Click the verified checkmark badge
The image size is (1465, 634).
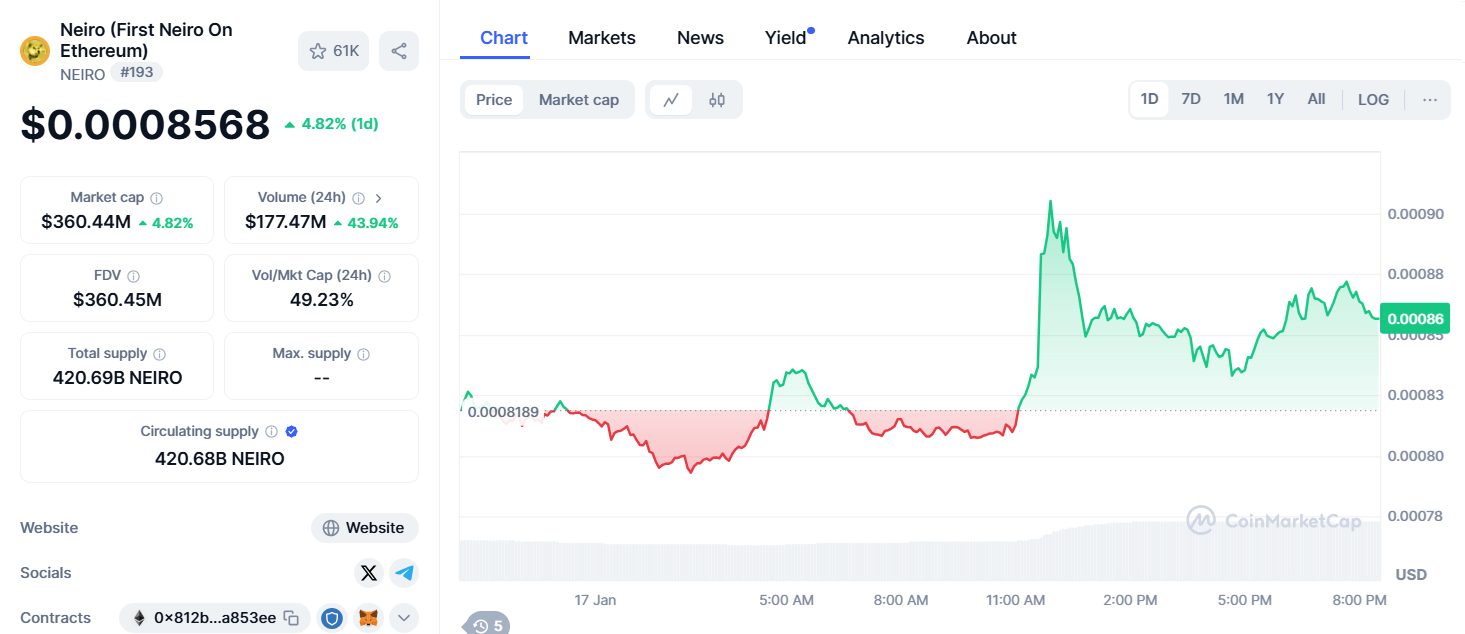(292, 432)
